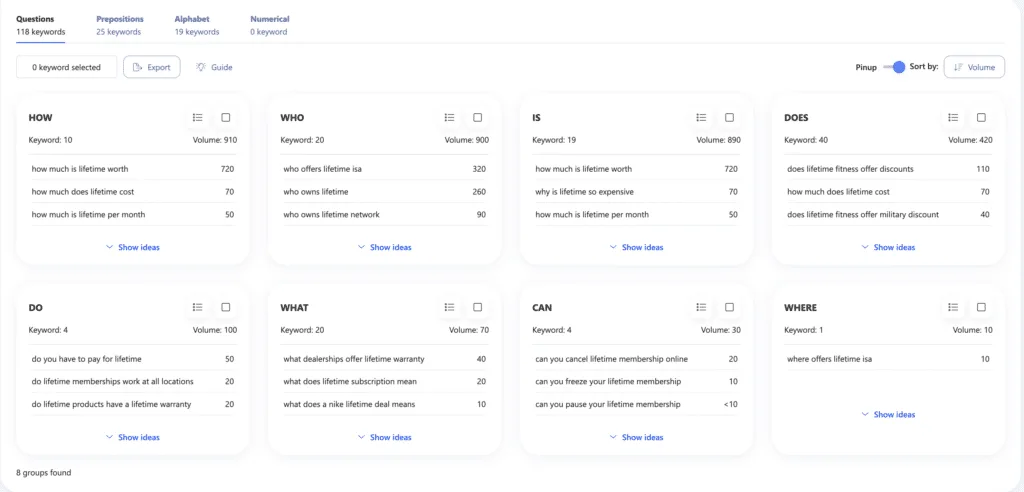Click the Export button
Image resolution: width=1024 pixels, height=492 pixels.
(152, 67)
